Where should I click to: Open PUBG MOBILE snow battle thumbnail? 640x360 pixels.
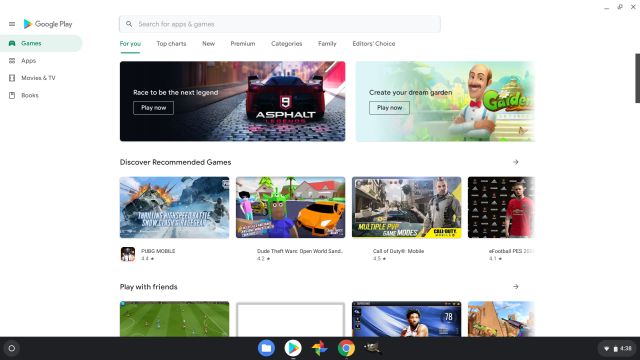(x=174, y=207)
